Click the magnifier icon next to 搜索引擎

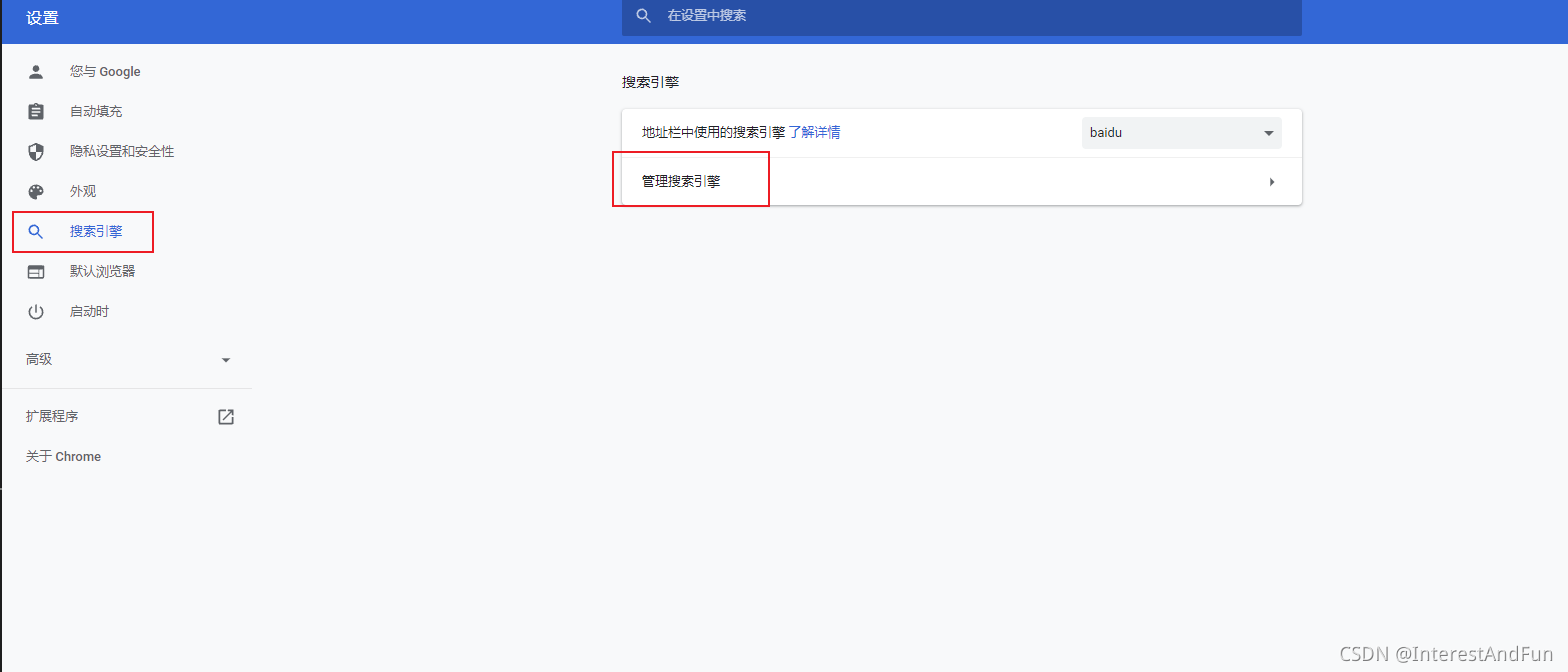(x=36, y=232)
